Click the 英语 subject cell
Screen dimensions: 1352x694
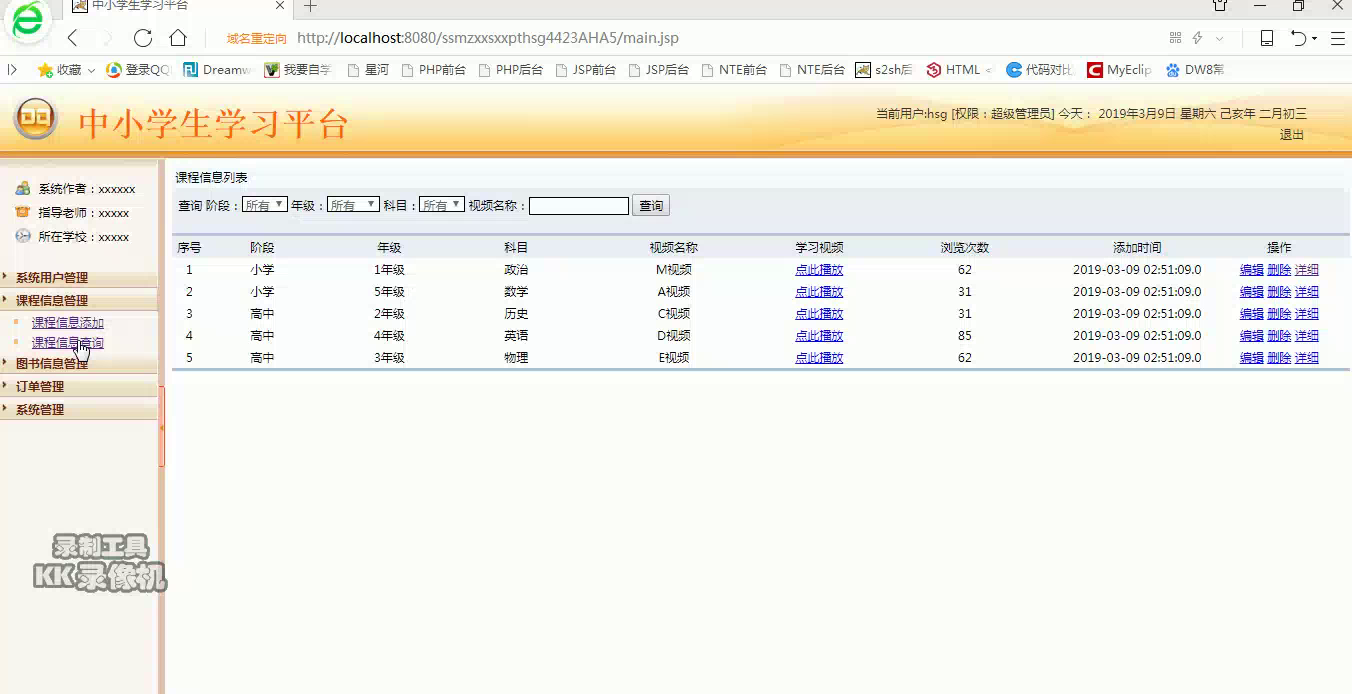click(x=516, y=336)
